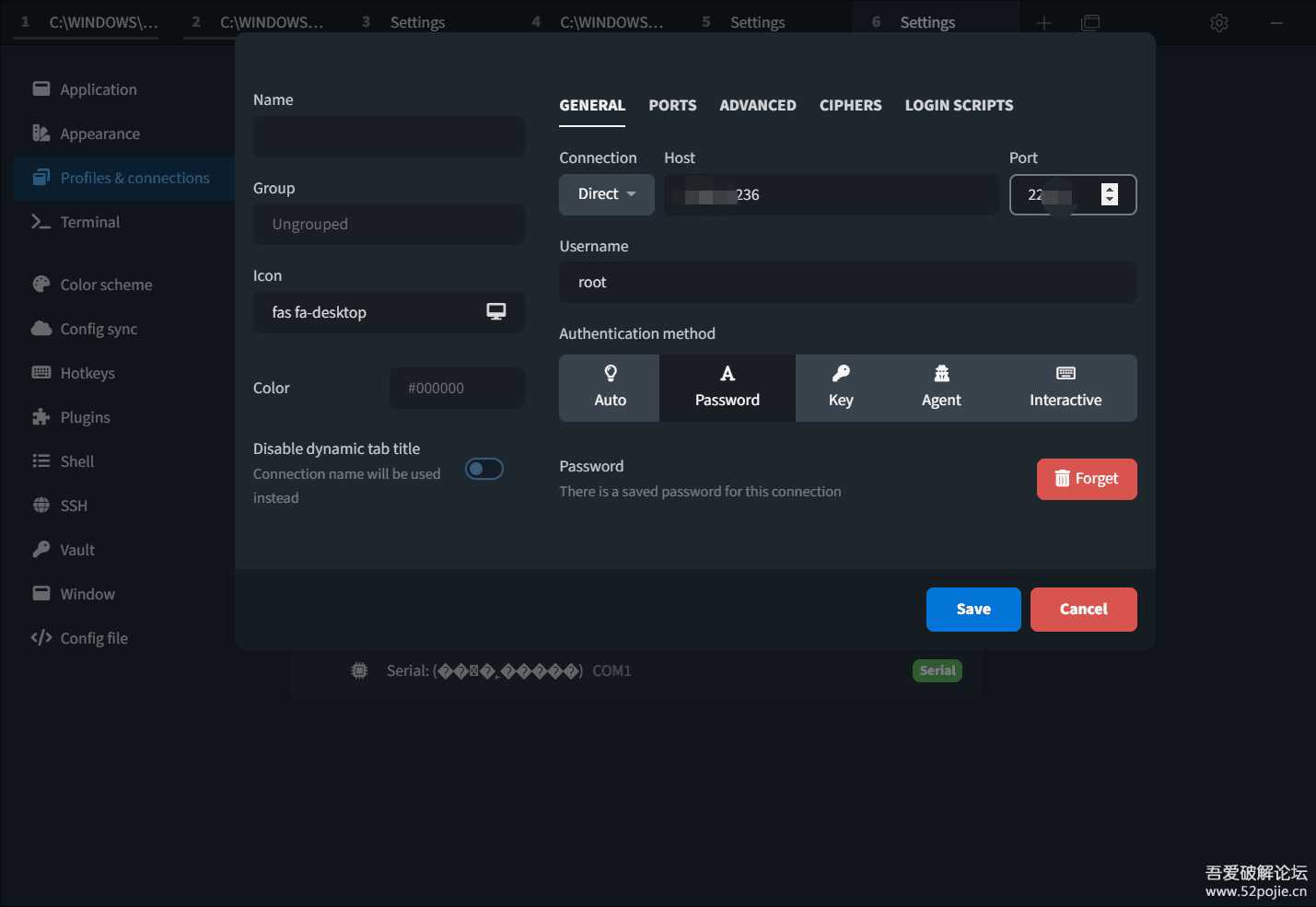Toggle Disable dynamic tab title
The height and width of the screenshot is (907, 1316).
pos(483,469)
